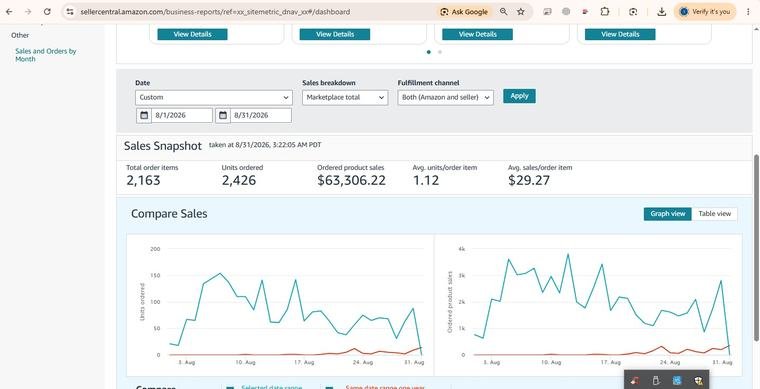Open the browser Downloads icon

pos(662,12)
